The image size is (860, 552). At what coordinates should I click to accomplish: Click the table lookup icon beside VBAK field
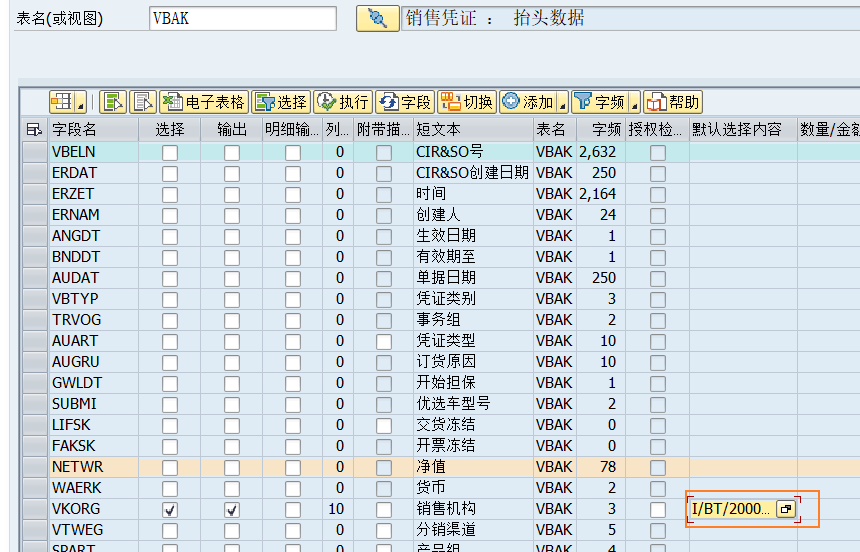pyautogui.click(x=377, y=18)
